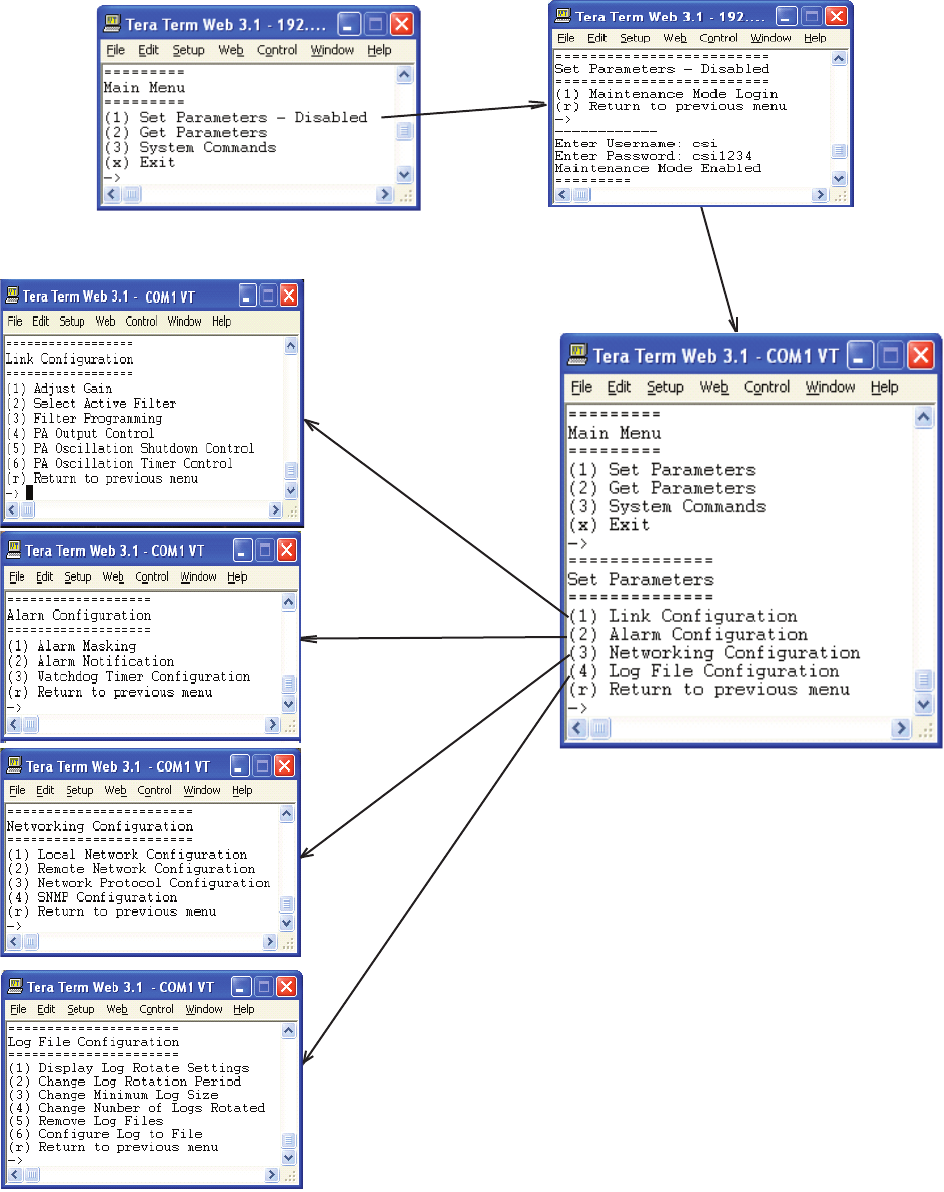Click horizontal scrollbar thumb in Alarm Configuration window

(x=30, y=724)
